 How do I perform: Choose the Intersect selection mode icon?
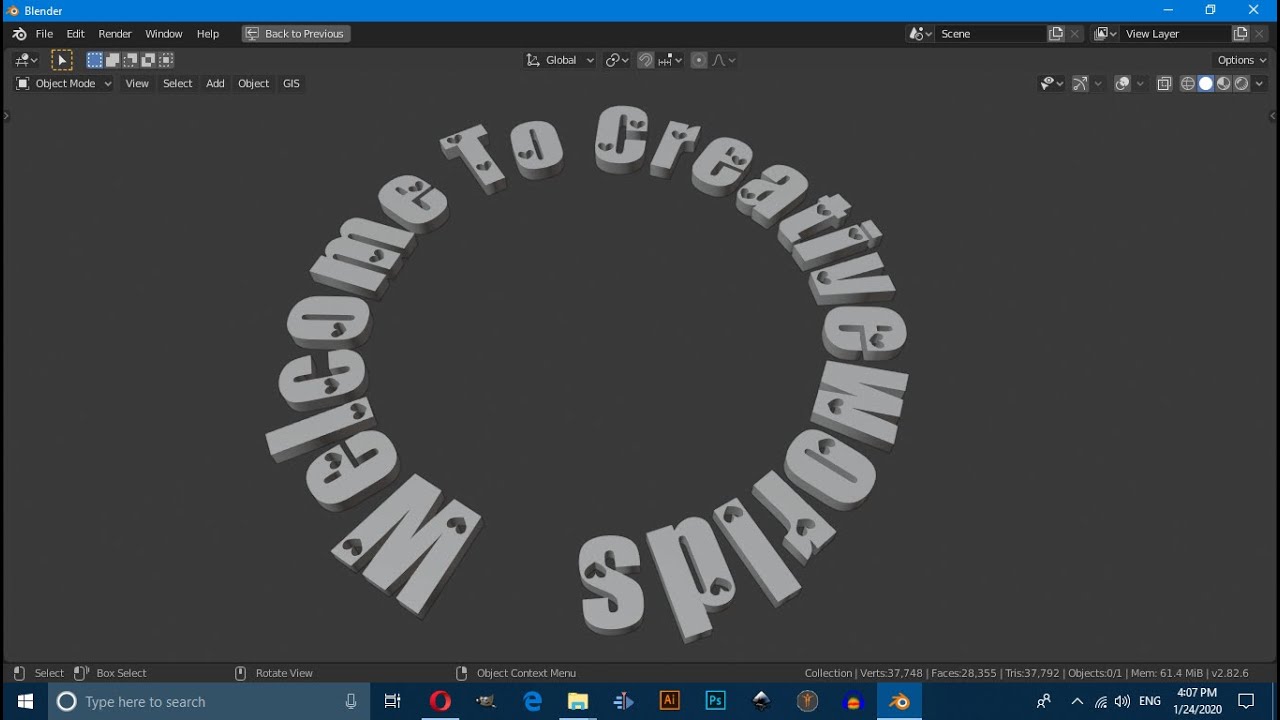point(166,60)
